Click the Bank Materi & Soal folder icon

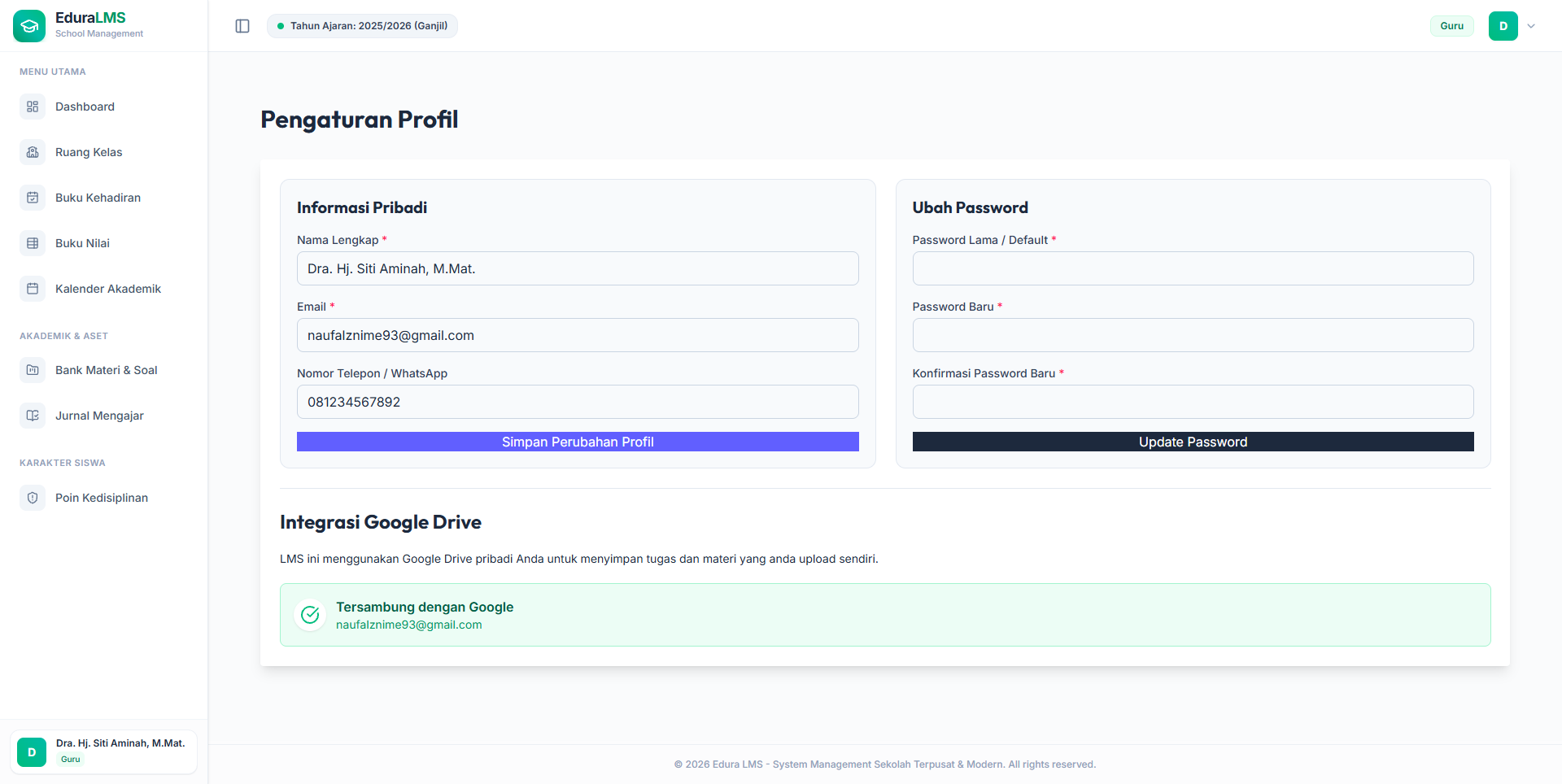pyautogui.click(x=33, y=370)
